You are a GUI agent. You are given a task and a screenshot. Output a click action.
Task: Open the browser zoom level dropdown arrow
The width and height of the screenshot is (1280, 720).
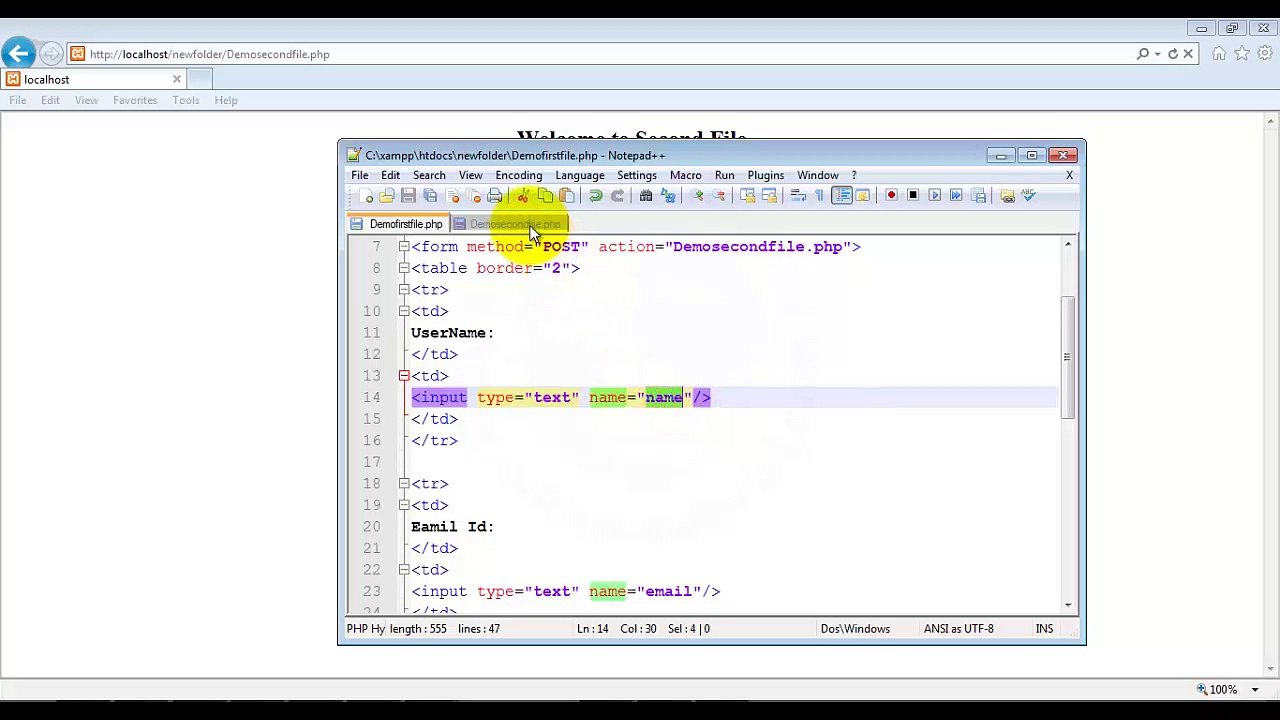(1255, 690)
